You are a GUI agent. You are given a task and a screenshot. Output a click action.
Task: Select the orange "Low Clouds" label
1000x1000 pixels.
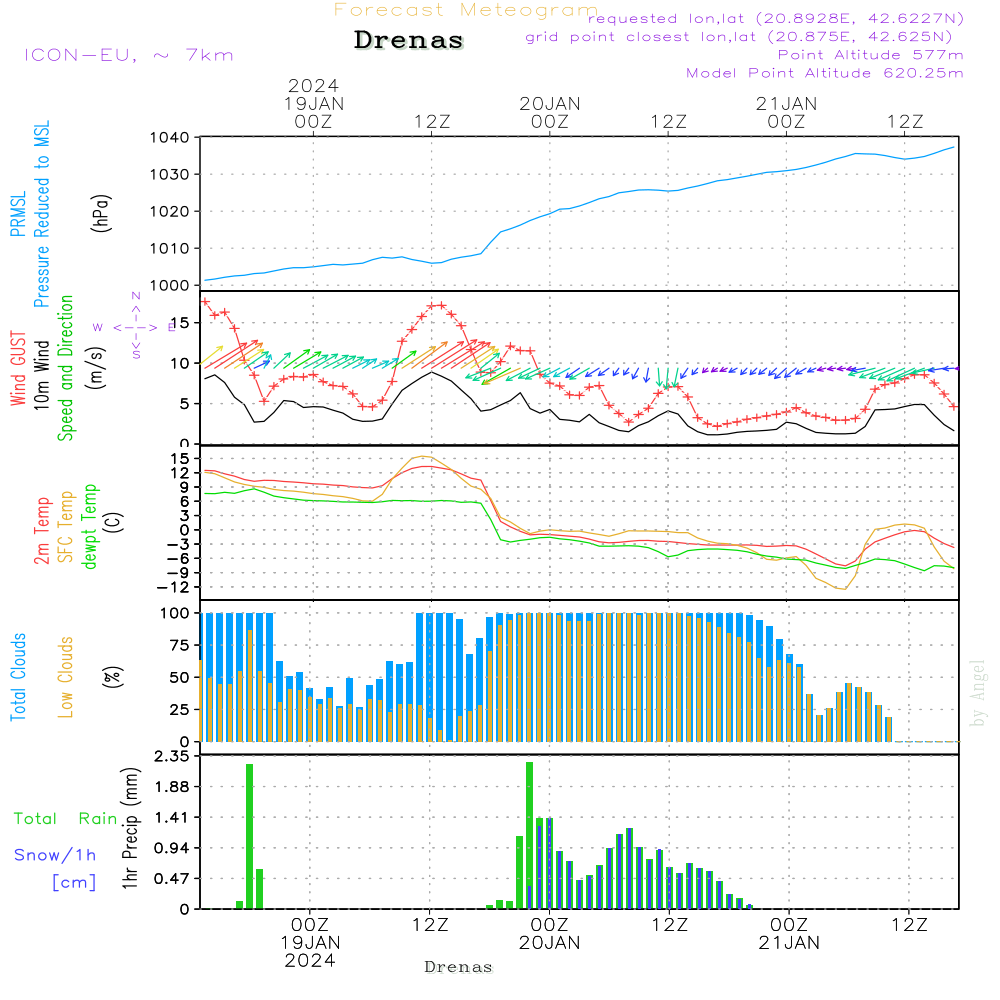(66, 677)
